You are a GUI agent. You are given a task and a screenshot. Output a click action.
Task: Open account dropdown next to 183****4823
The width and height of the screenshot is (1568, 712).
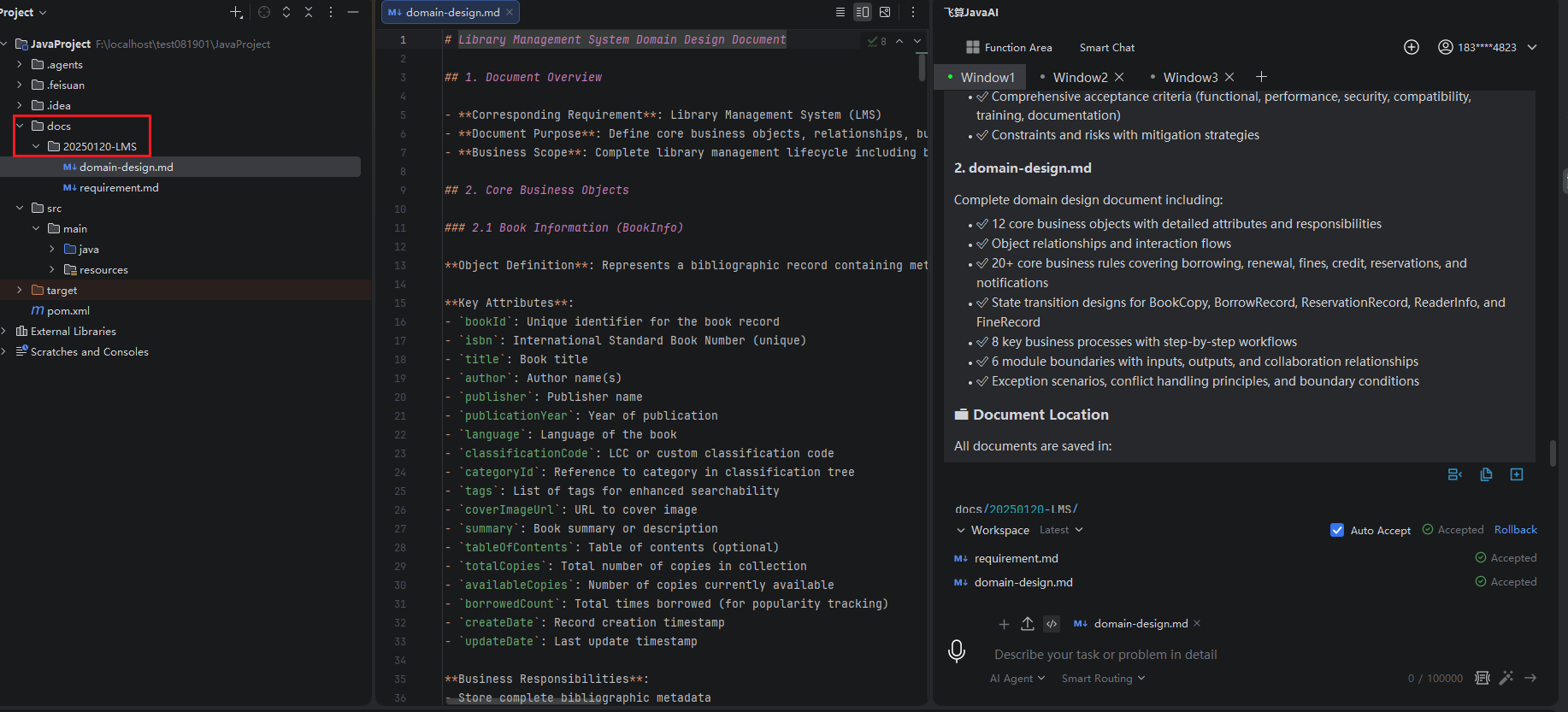tap(1532, 47)
